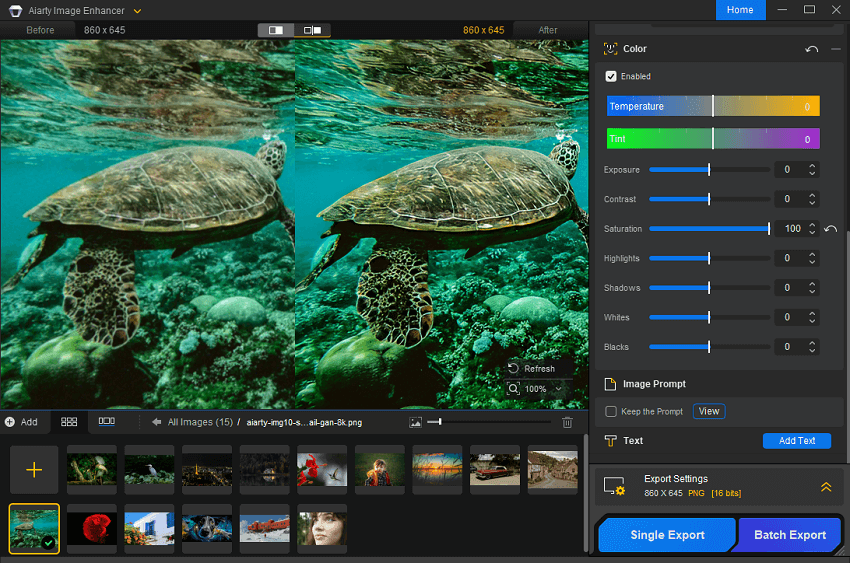
Task: Click the Saturation slider track
Action: tap(709, 229)
